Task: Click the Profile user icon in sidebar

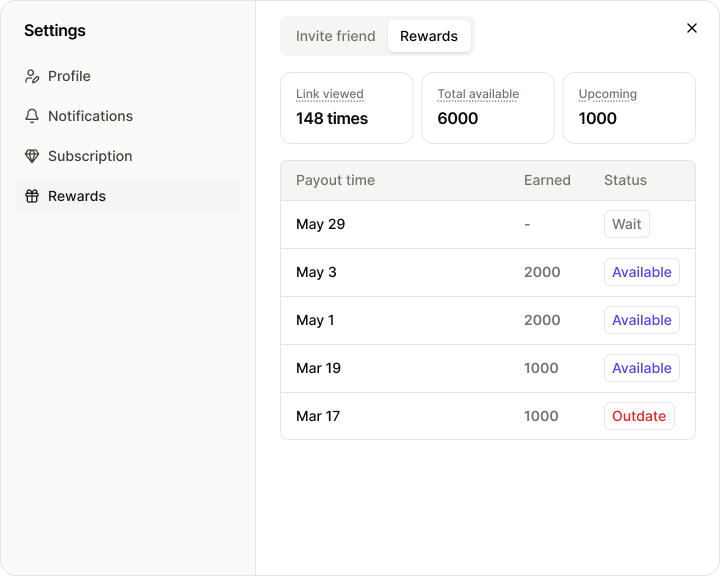Action: coord(32,76)
